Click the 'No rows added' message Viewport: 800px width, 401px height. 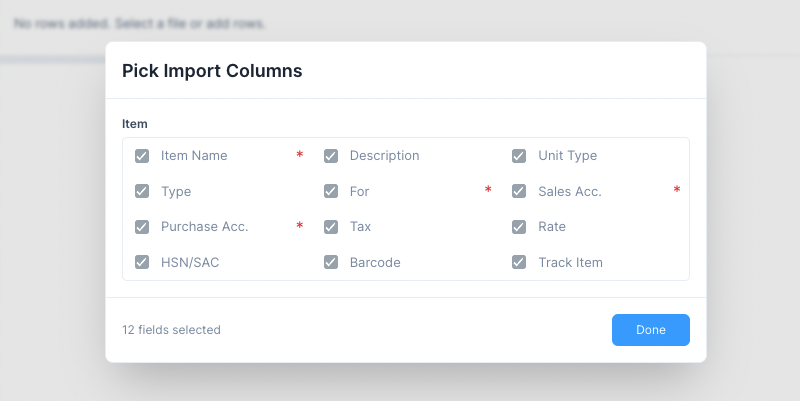click(146, 22)
